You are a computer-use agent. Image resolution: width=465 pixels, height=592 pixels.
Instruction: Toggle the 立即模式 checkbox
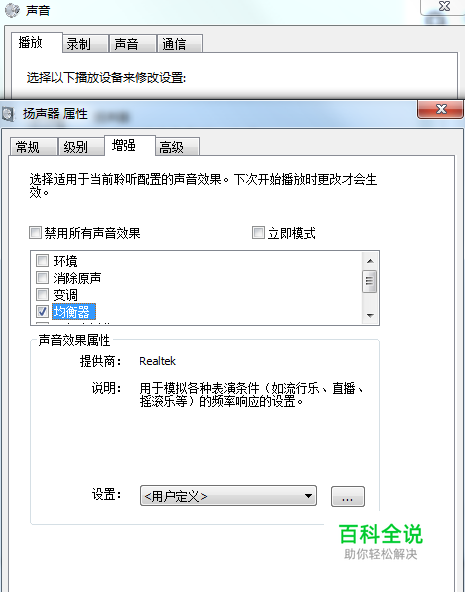(258, 233)
